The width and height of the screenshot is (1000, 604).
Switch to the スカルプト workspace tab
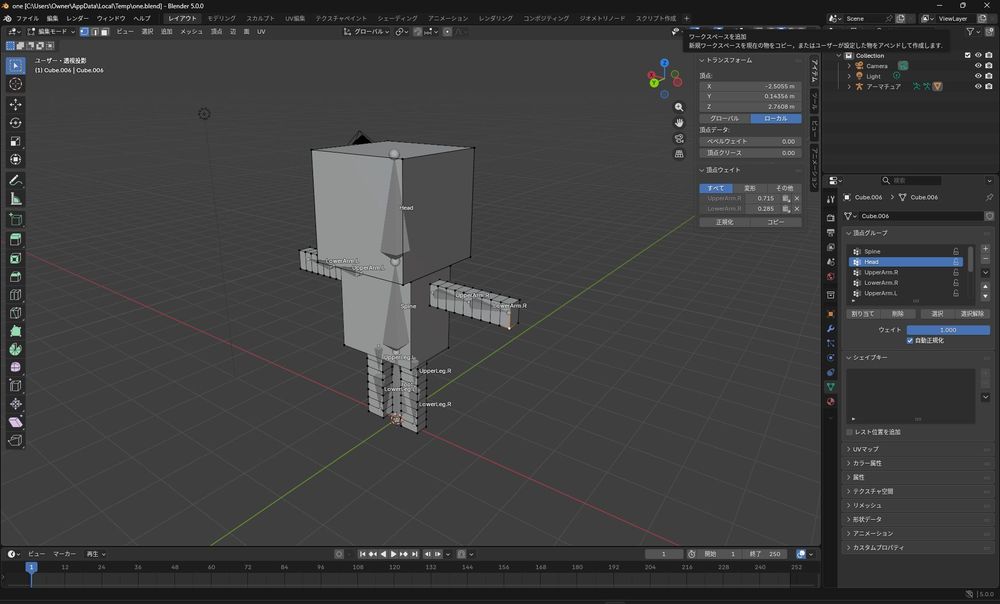tap(260, 18)
